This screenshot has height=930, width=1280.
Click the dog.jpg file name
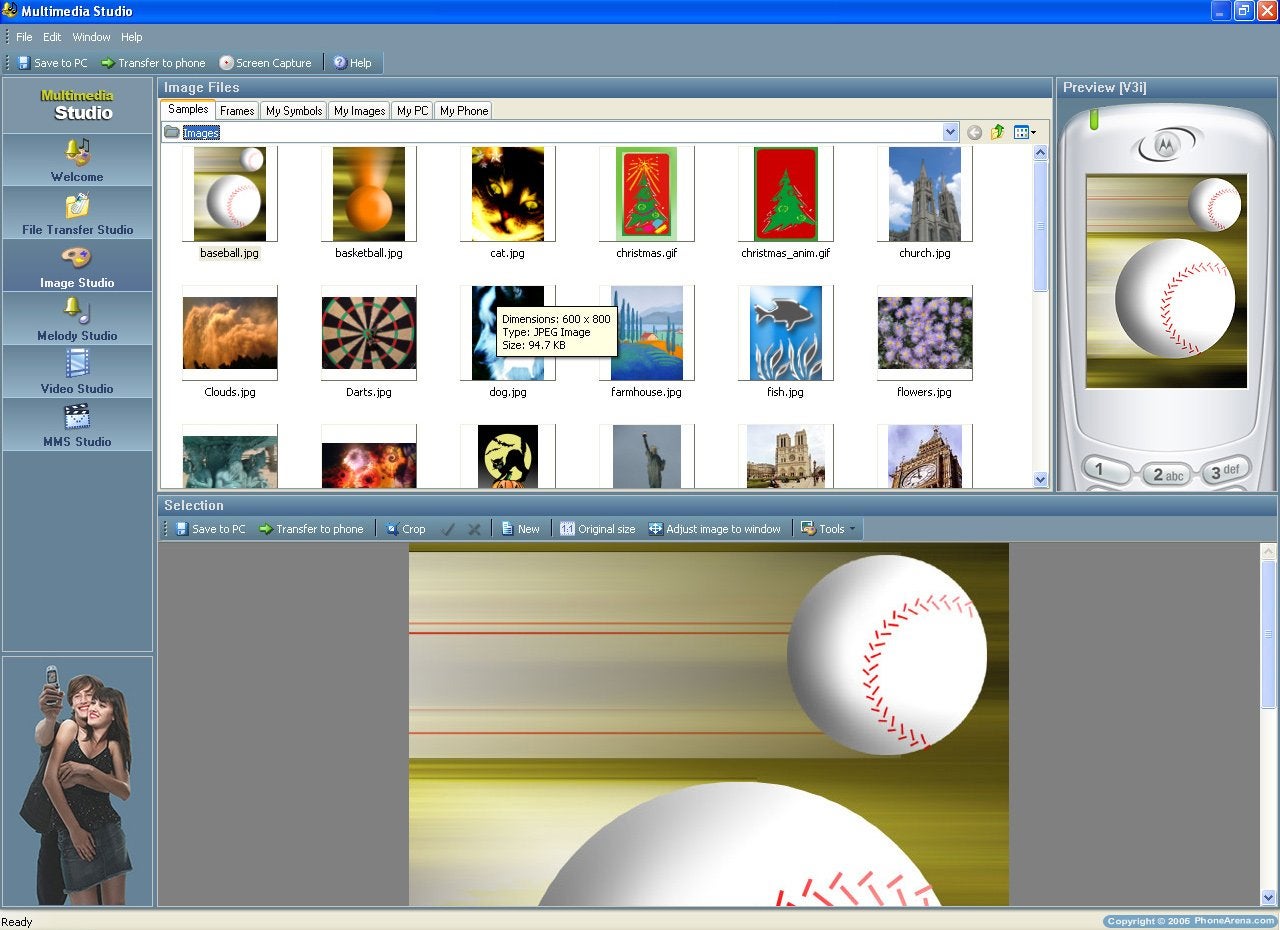[x=507, y=392]
